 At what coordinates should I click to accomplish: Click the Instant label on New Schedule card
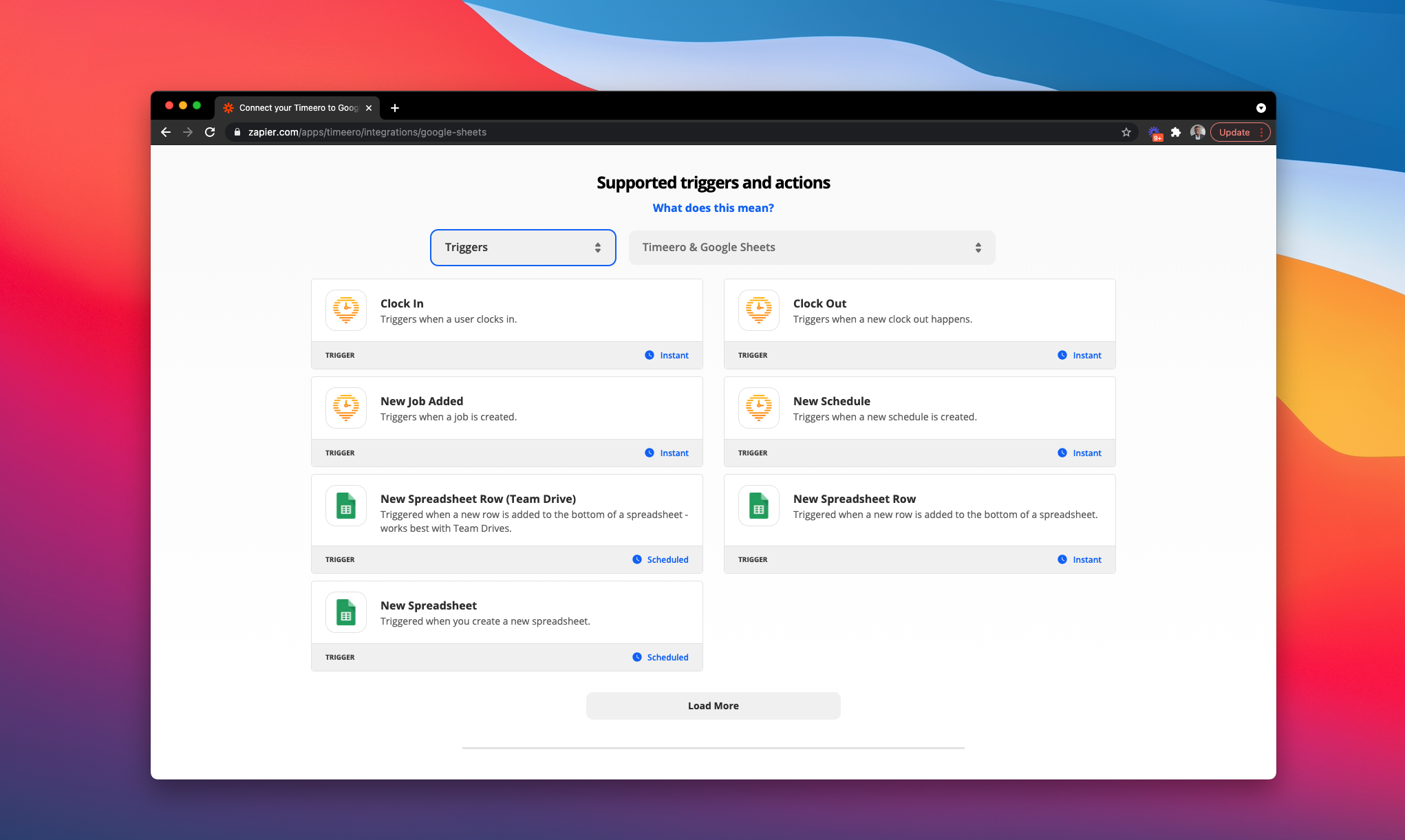[1087, 453]
